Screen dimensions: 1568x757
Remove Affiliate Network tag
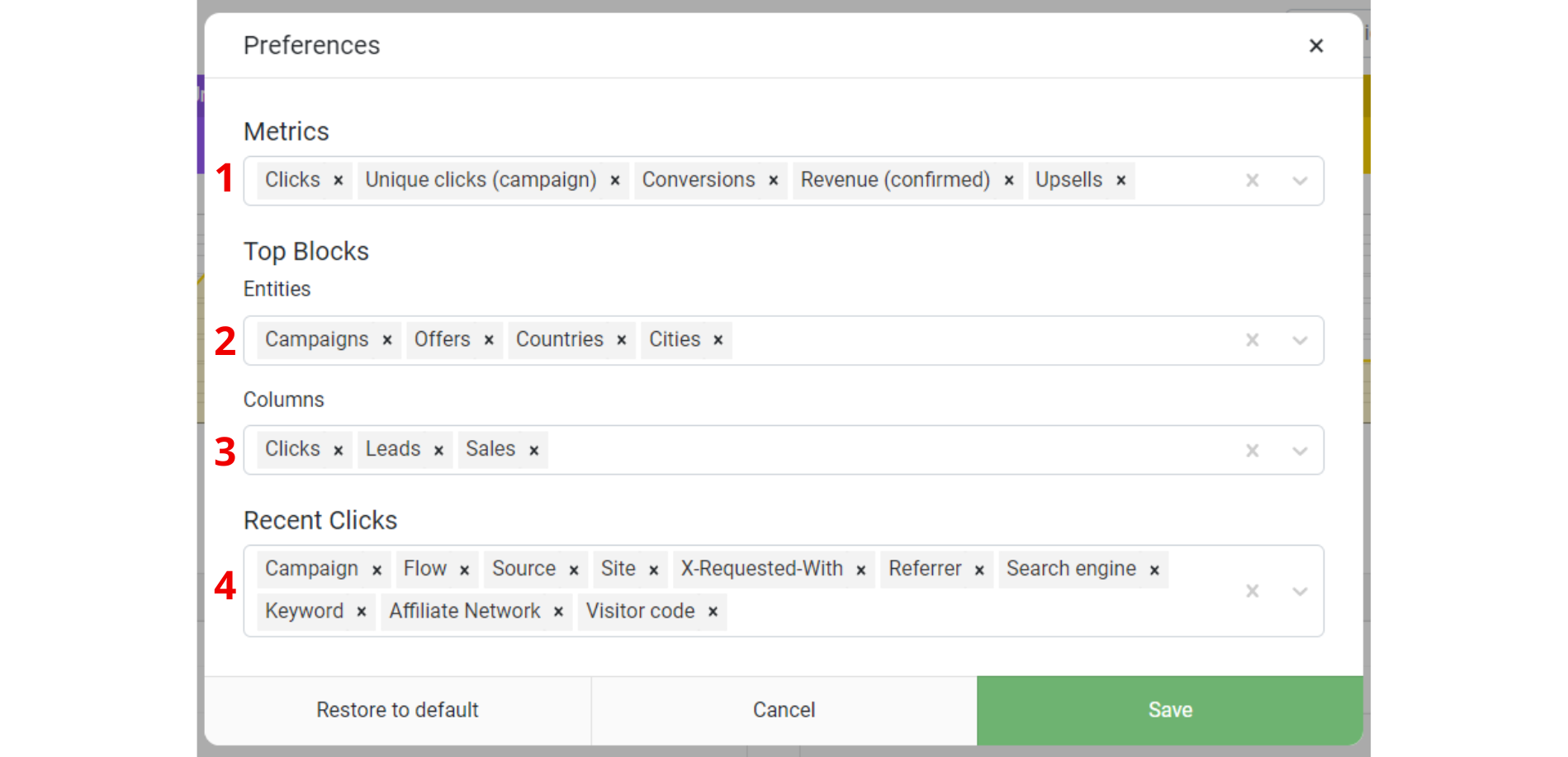coord(559,612)
